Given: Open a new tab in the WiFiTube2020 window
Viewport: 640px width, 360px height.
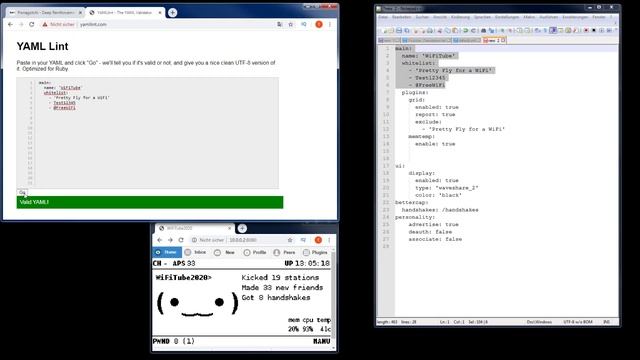Looking at the screenshot, I should click(242, 228).
